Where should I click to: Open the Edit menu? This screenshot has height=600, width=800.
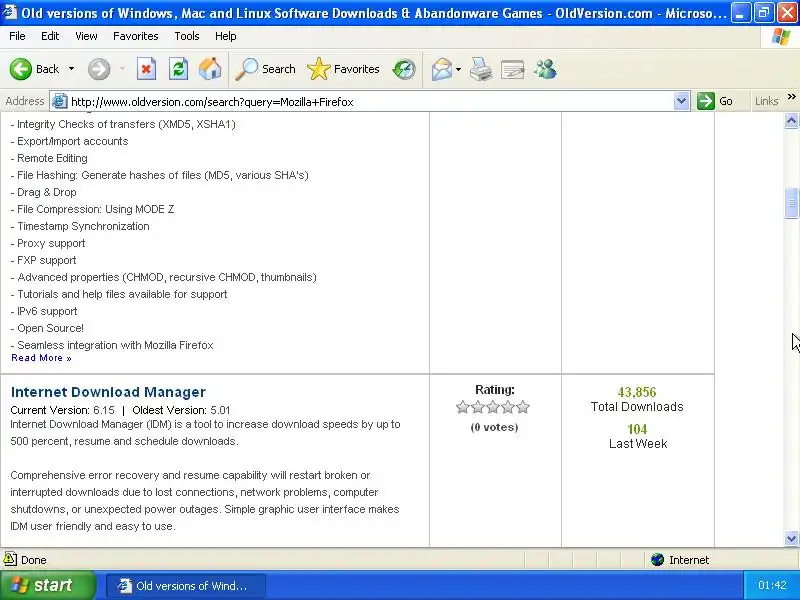pyautogui.click(x=50, y=36)
